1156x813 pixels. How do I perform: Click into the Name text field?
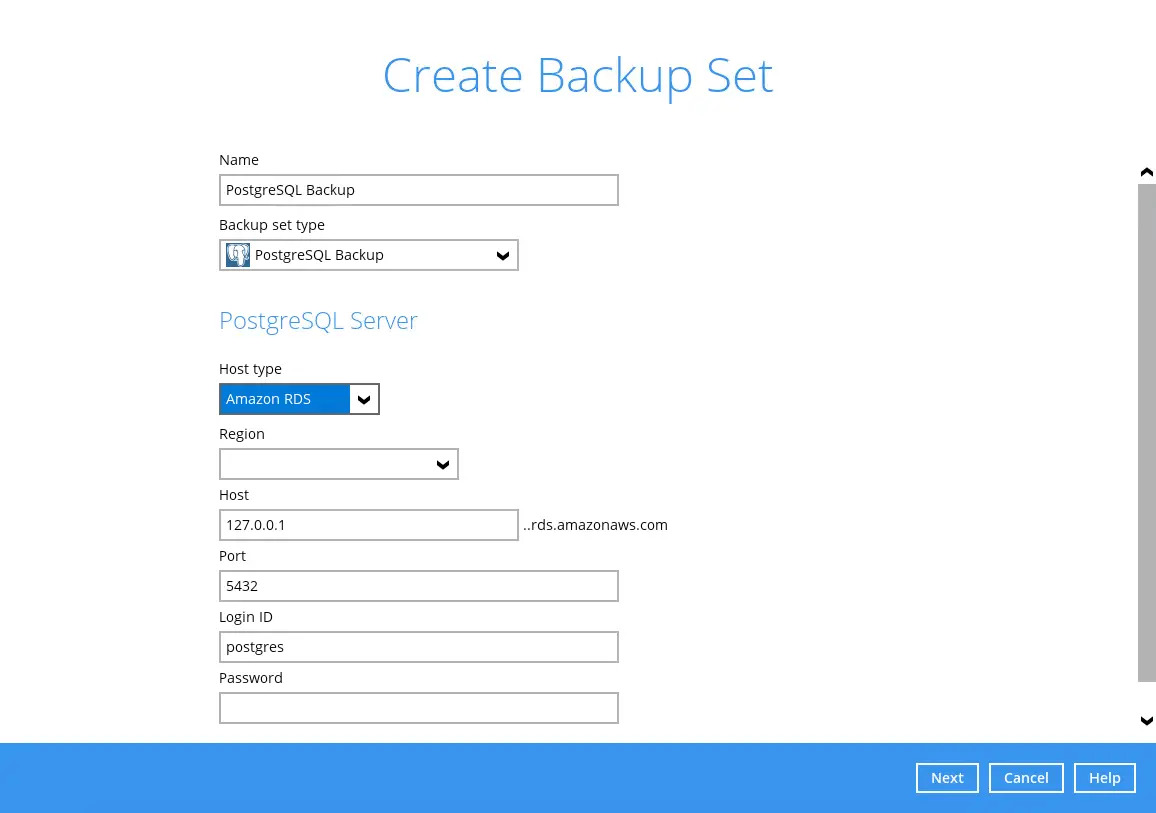point(418,190)
